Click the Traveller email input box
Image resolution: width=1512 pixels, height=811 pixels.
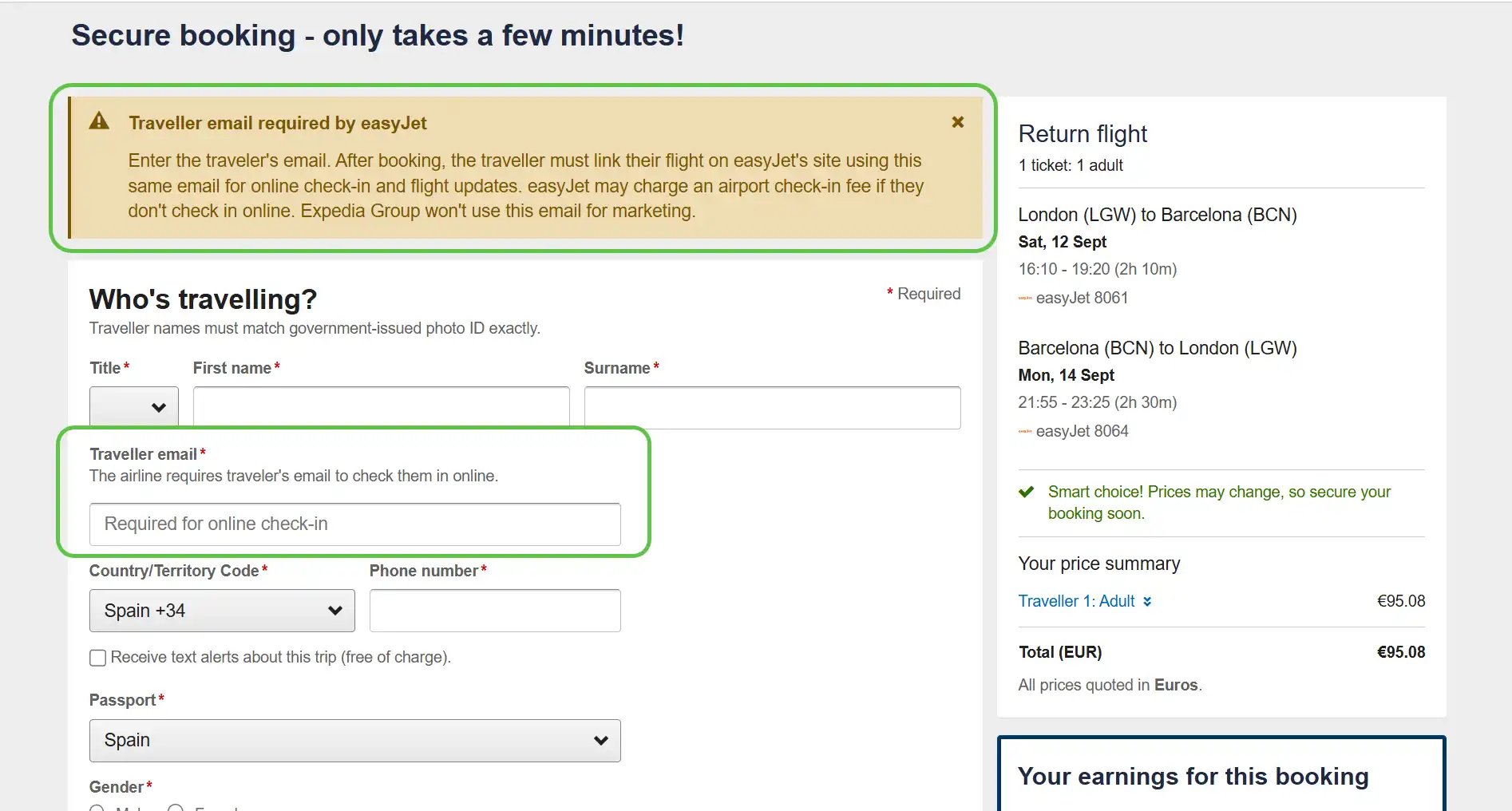(x=355, y=524)
